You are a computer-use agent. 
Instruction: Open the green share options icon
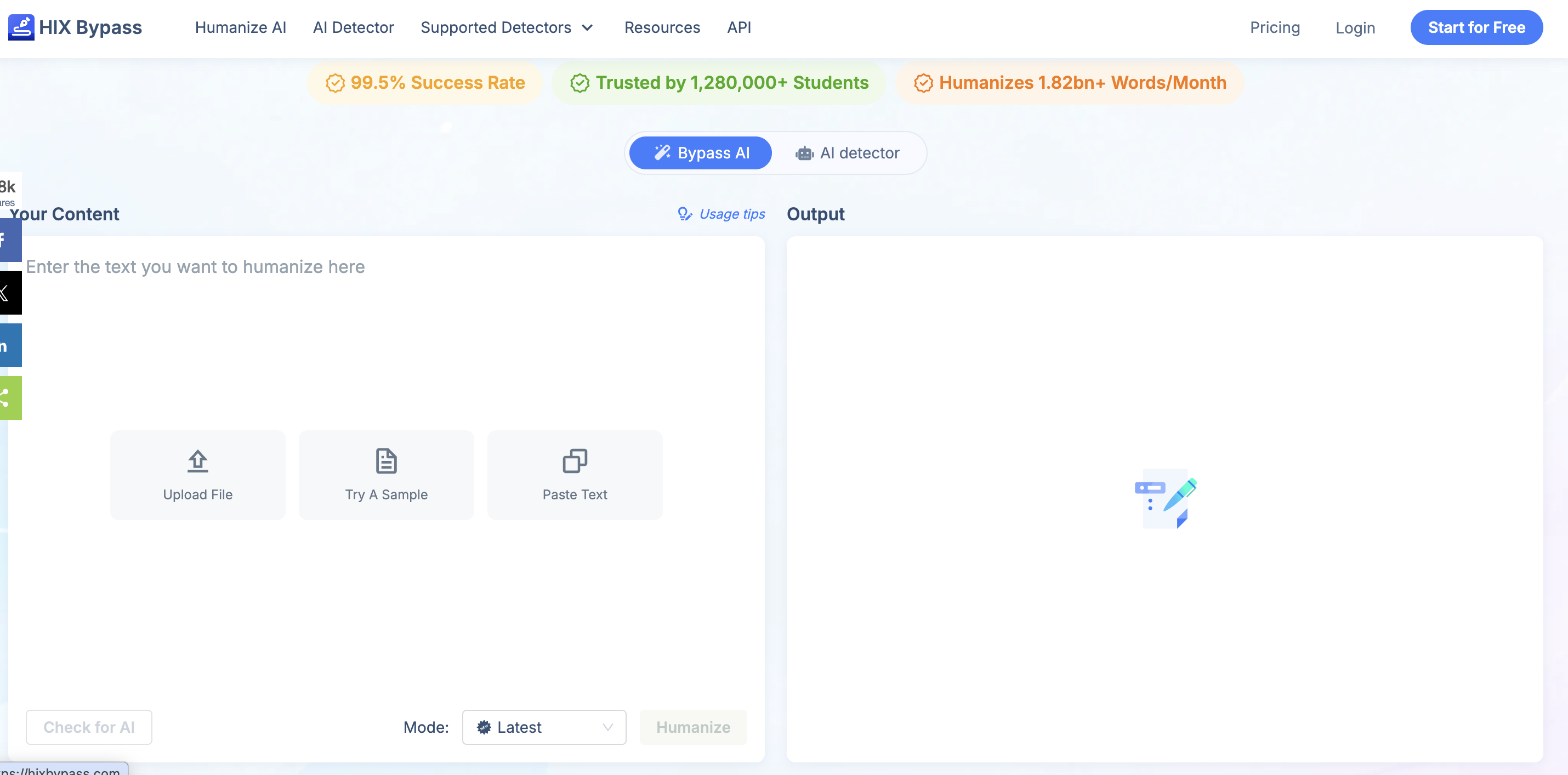pyautogui.click(x=10, y=398)
